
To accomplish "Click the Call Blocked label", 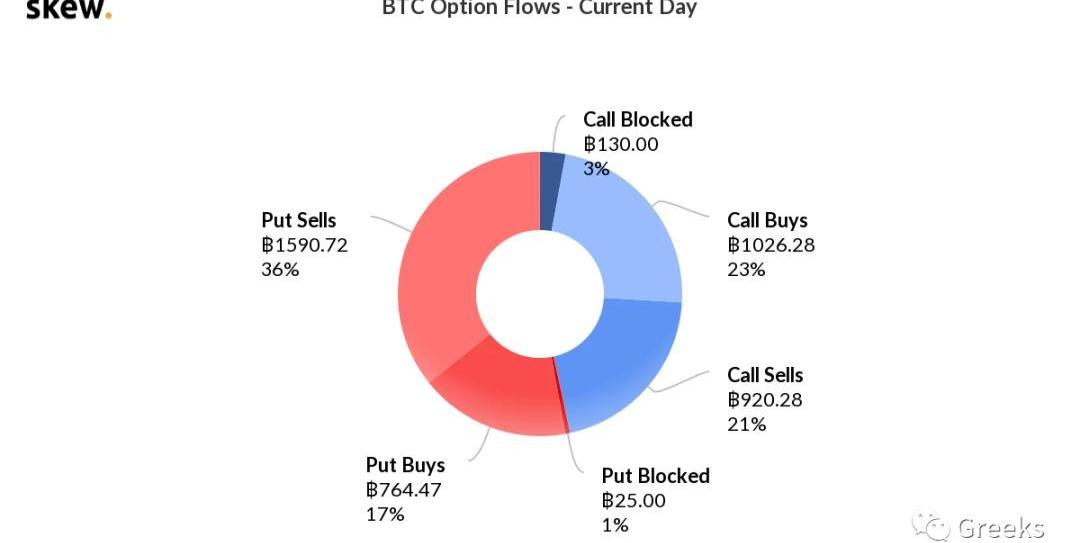I will pyautogui.click(x=637, y=119).
